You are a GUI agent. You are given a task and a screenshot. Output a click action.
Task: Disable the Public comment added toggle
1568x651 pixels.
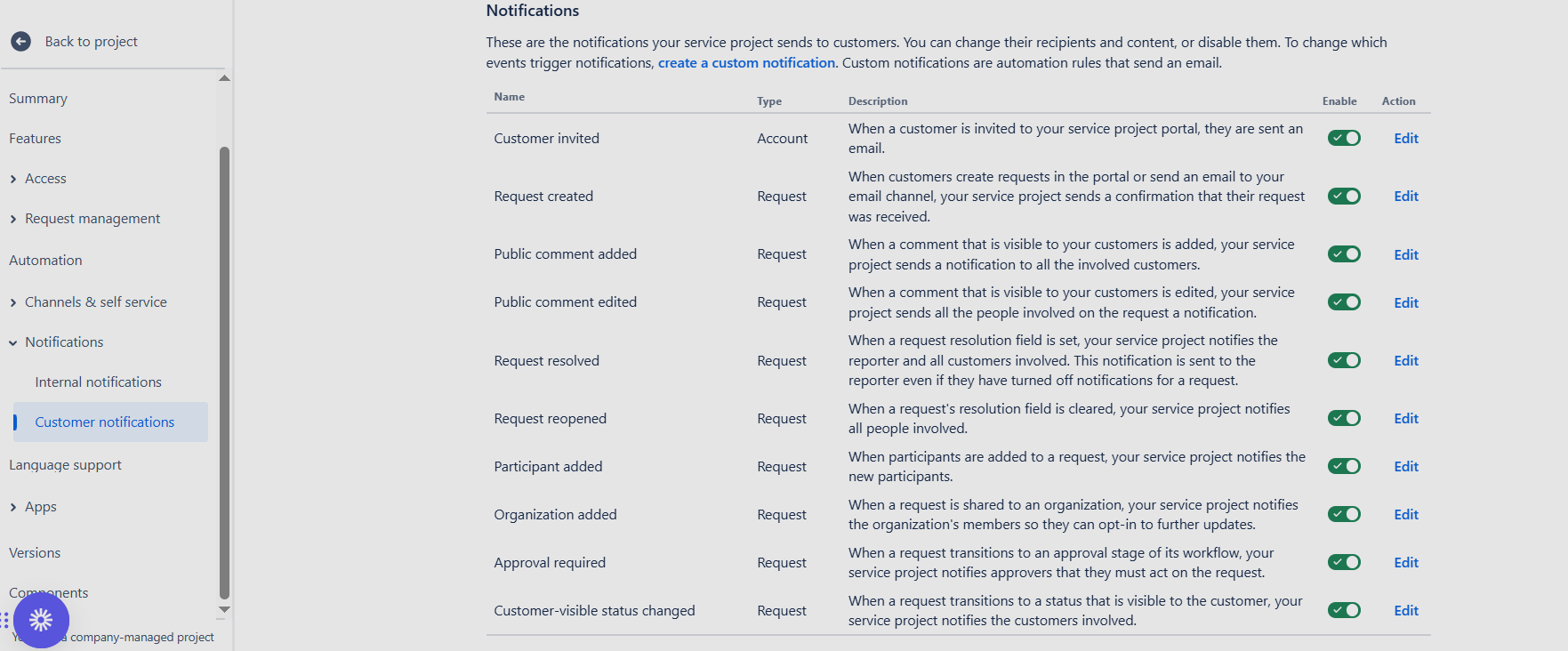(x=1343, y=253)
